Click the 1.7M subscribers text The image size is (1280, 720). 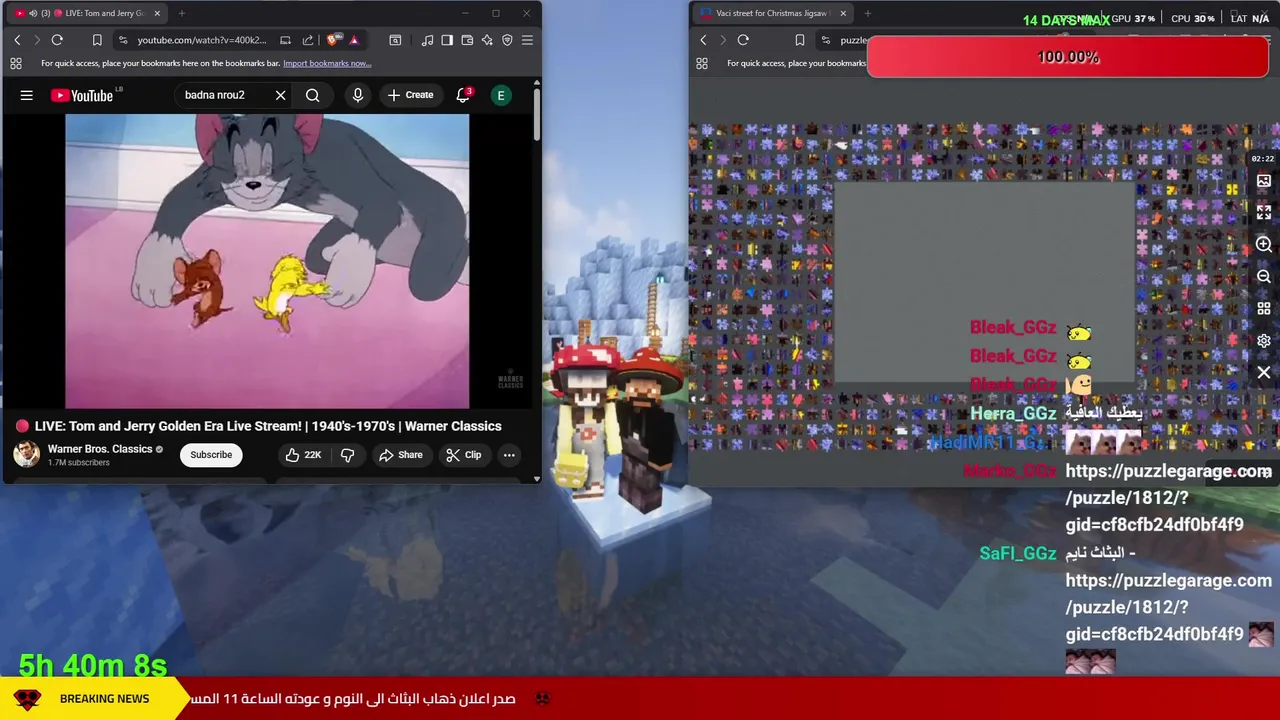click(79, 463)
